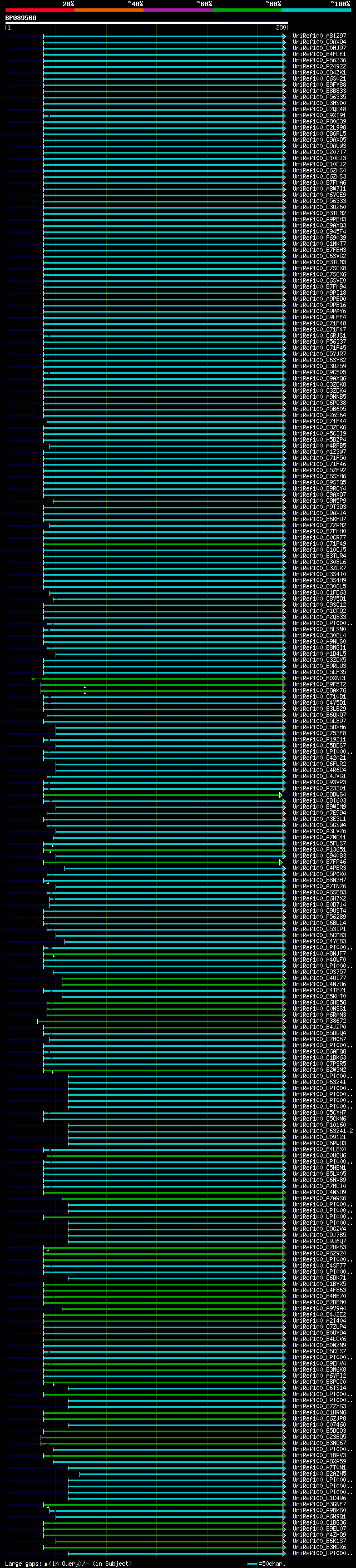Click the purple ~60% legend color bar
This screenshot has width=356, height=1568.
[x=177, y=10]
